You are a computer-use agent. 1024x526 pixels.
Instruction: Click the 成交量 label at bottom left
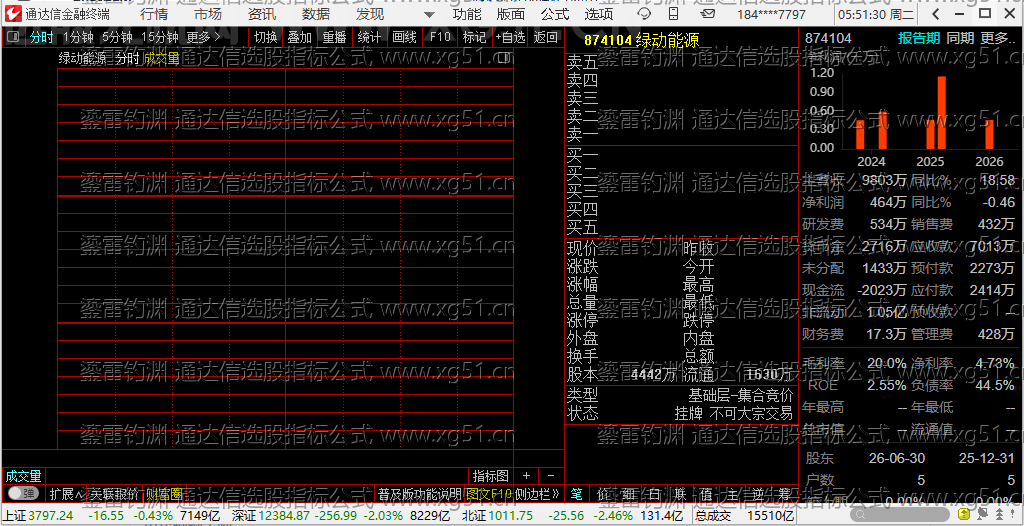tap(24, 476)
